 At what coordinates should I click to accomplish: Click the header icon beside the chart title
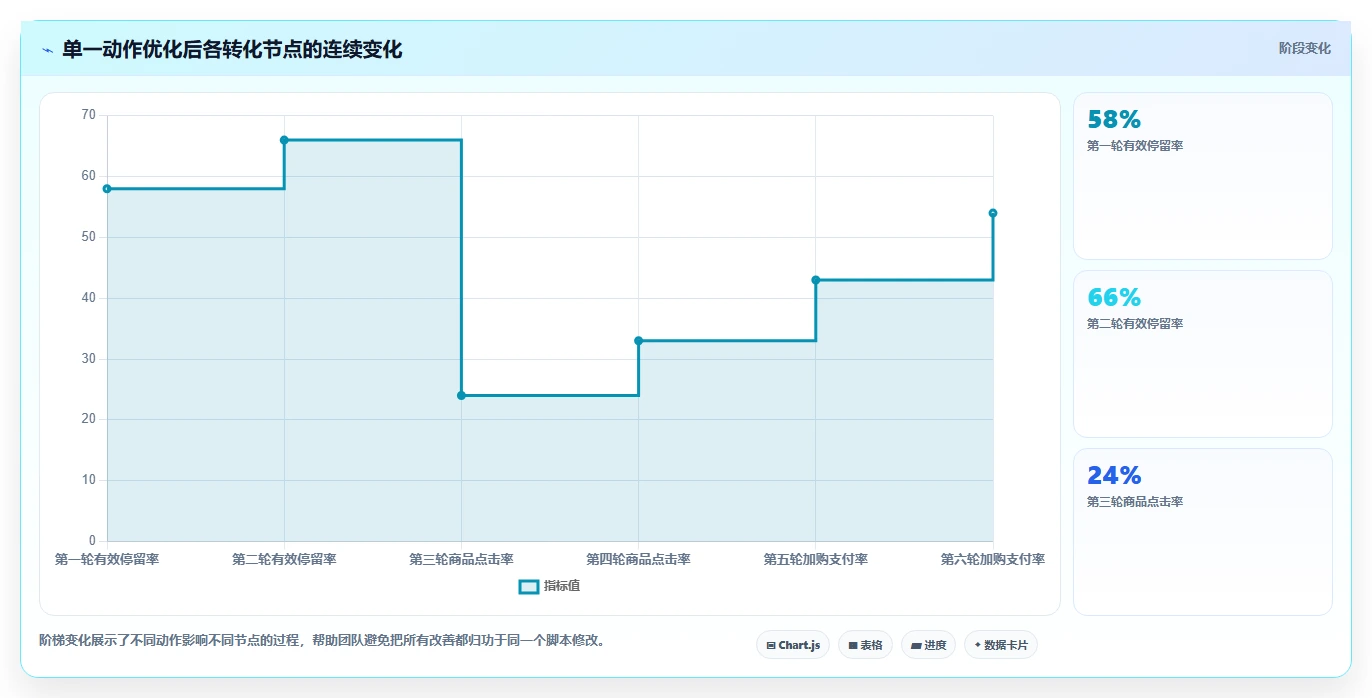(47, 50)
